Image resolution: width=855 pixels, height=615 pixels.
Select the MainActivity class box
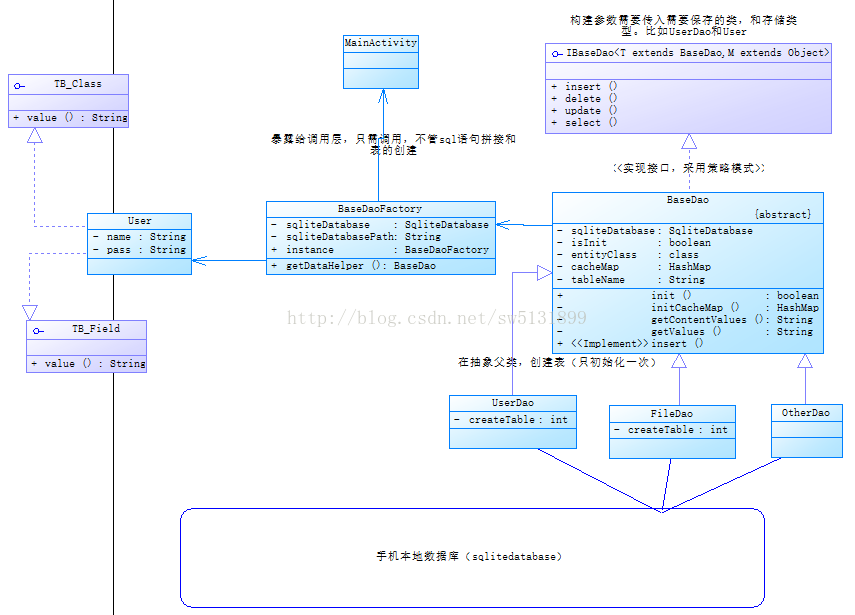[x=381, y=62]
